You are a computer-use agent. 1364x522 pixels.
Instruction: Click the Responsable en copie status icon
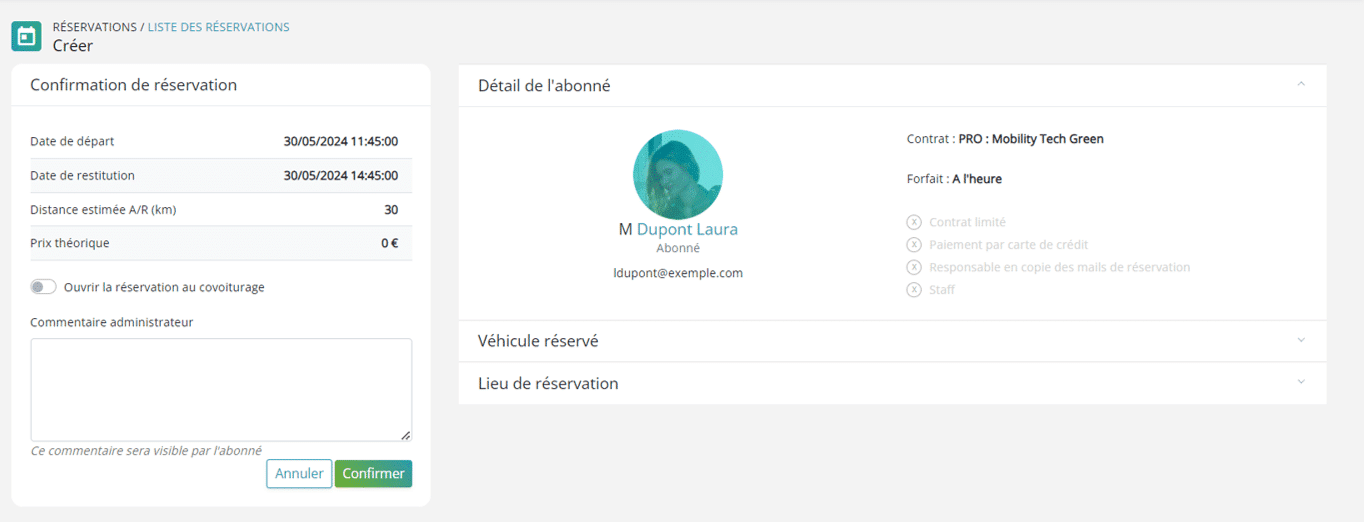coord(914,267)
